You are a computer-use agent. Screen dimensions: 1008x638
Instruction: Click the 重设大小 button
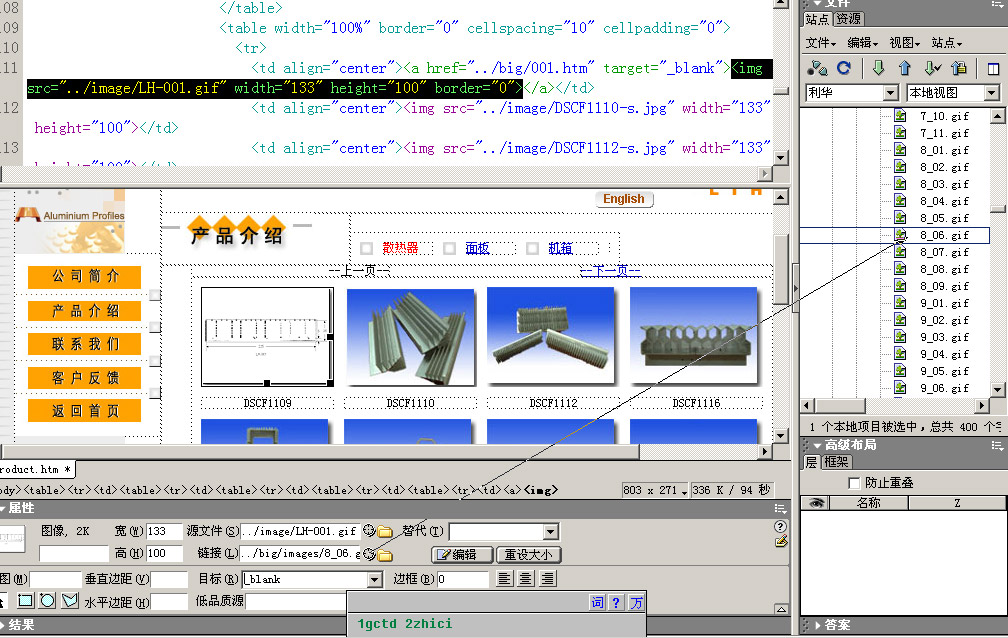tap(528, 554)
